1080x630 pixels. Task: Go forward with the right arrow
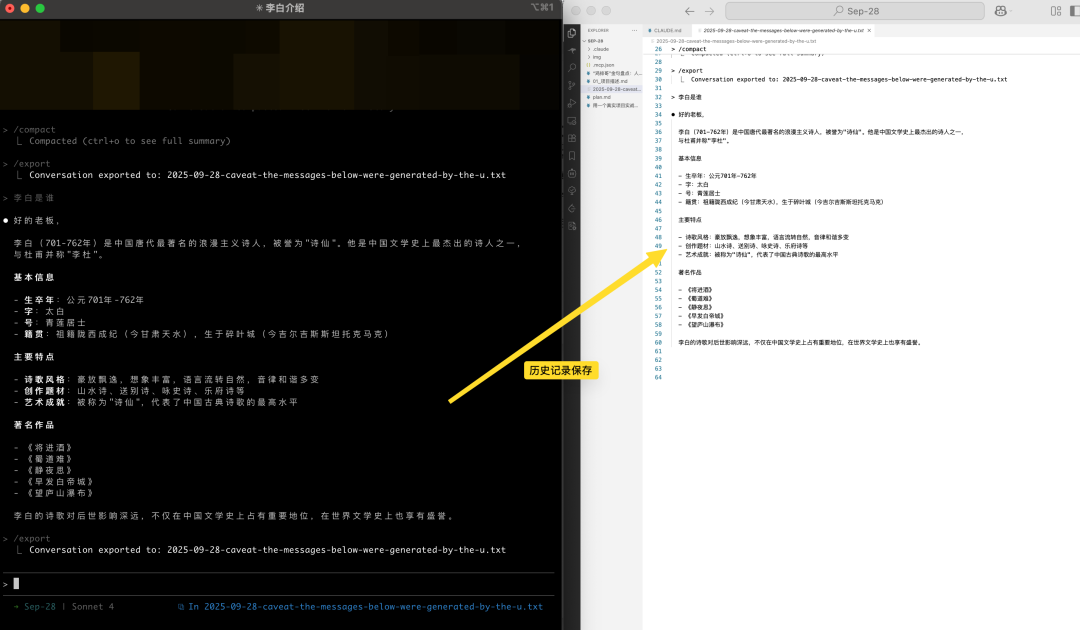709,11
